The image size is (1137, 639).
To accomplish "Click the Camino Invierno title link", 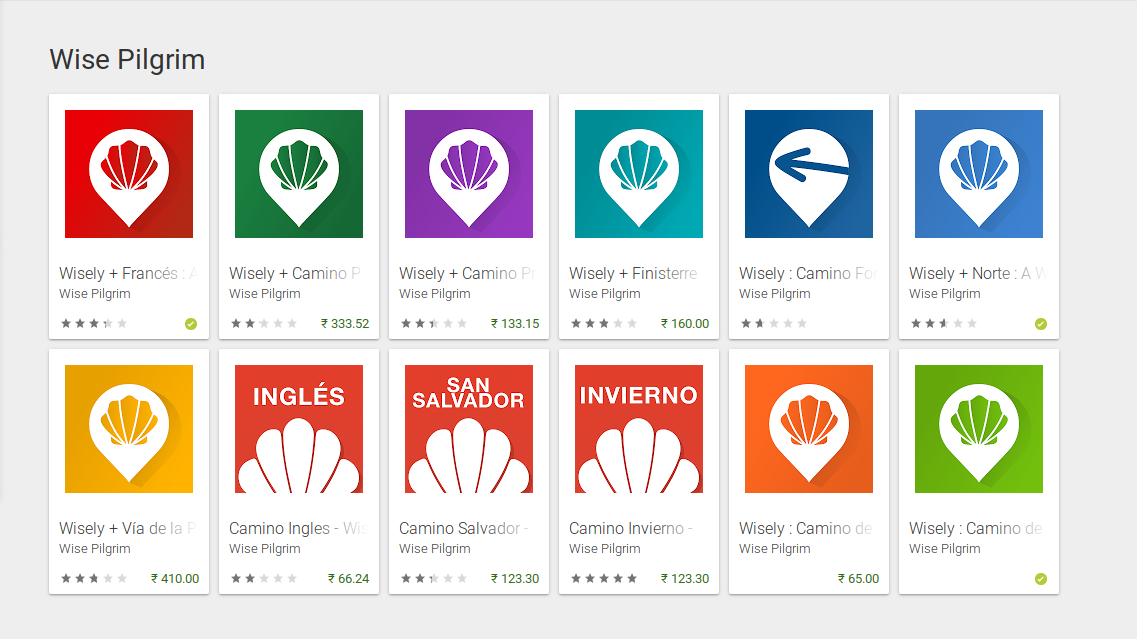I will pos(631,528).
